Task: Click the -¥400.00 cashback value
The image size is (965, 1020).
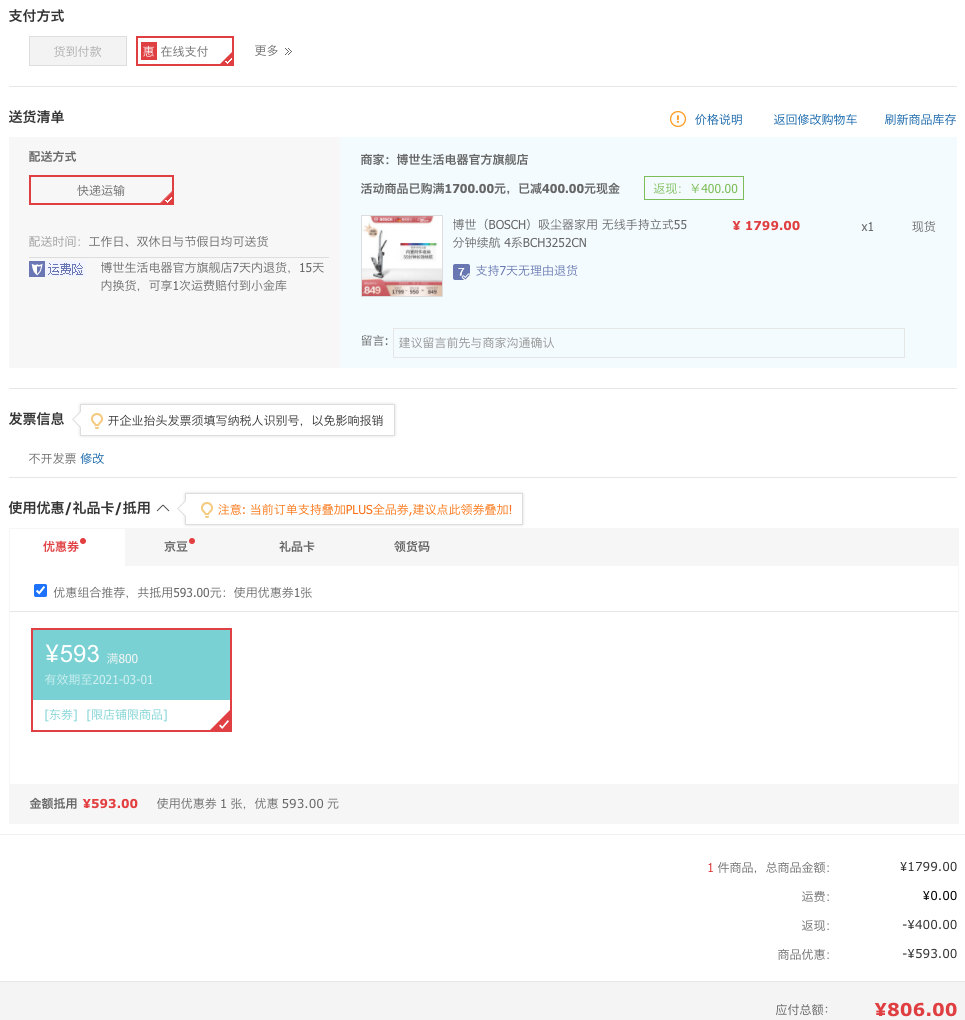Action: click(x=929, y=924)
